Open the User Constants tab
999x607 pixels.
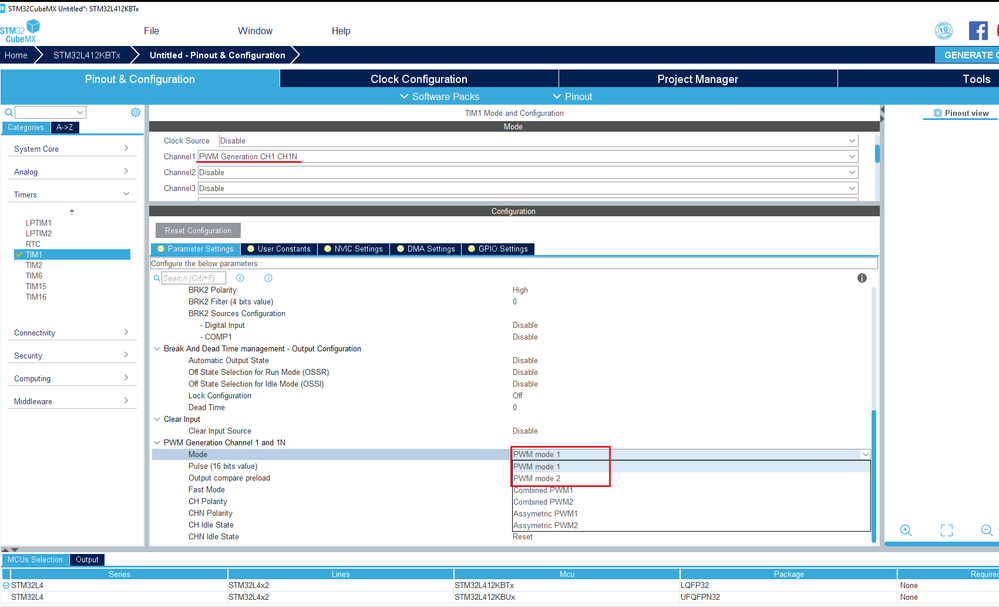278,249
